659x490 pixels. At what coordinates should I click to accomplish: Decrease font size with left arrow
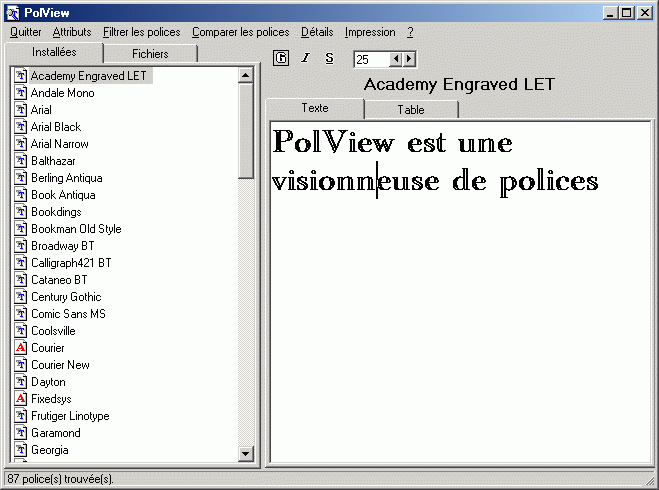coord(396,59)
